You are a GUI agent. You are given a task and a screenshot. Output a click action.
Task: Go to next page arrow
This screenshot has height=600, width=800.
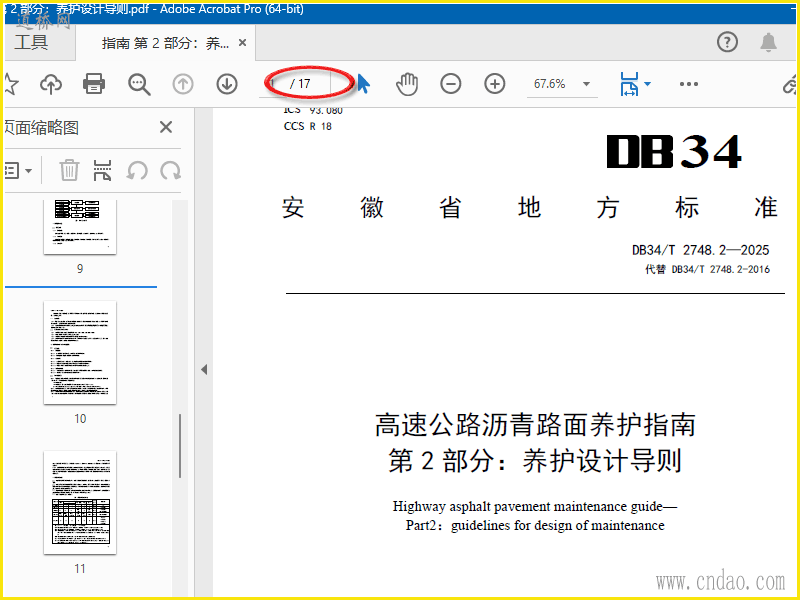[x=227, y=84]
